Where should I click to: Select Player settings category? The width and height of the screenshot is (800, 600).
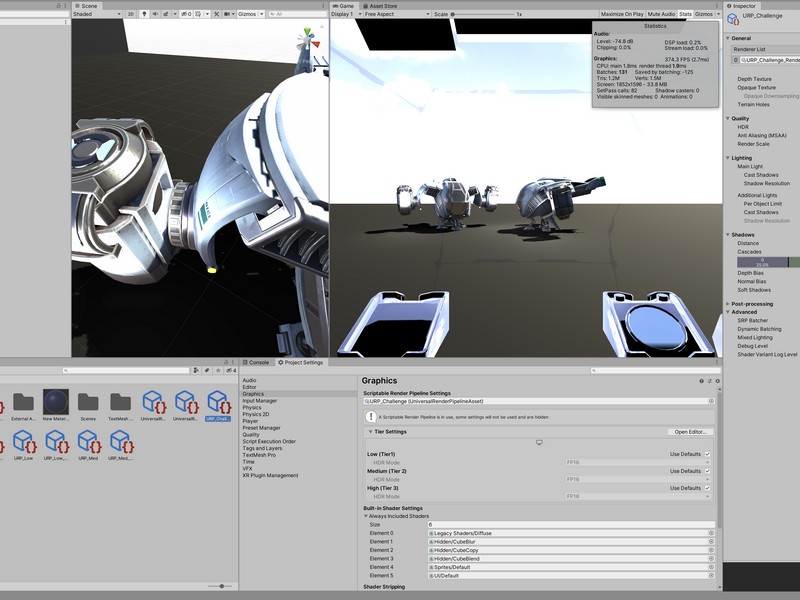click(x=250, y=421)
